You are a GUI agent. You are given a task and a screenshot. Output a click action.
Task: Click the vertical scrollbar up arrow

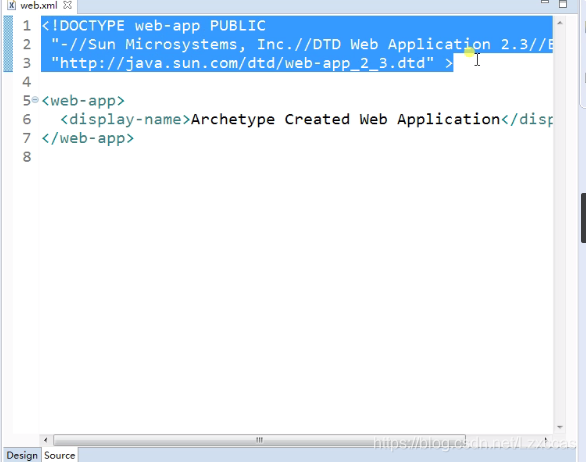[559, 23]
